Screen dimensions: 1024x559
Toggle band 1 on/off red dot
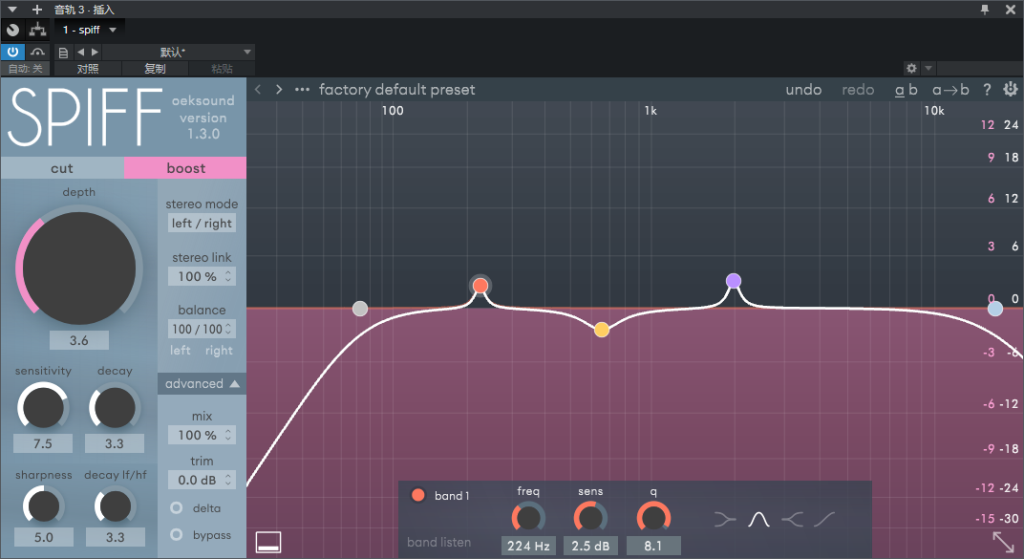(x=418, y=495)
